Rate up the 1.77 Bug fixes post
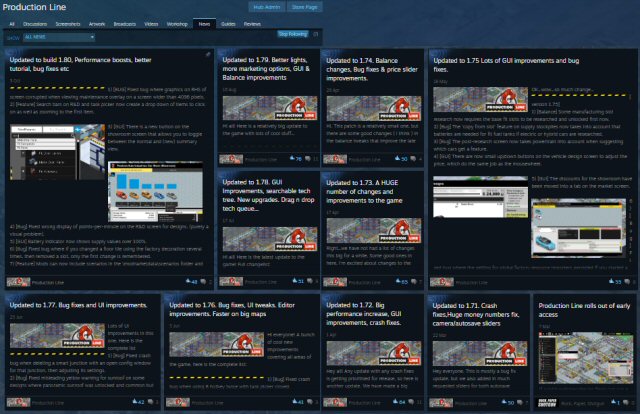Screen dimensions: 640x414 click(x=135, y=402)
